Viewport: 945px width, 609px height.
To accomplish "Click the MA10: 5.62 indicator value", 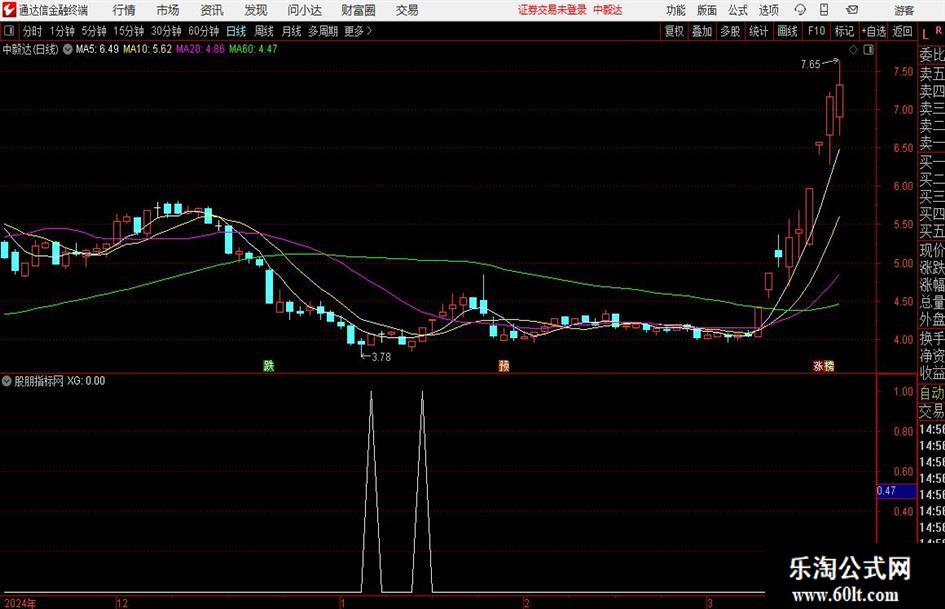I will click(148, 49).
